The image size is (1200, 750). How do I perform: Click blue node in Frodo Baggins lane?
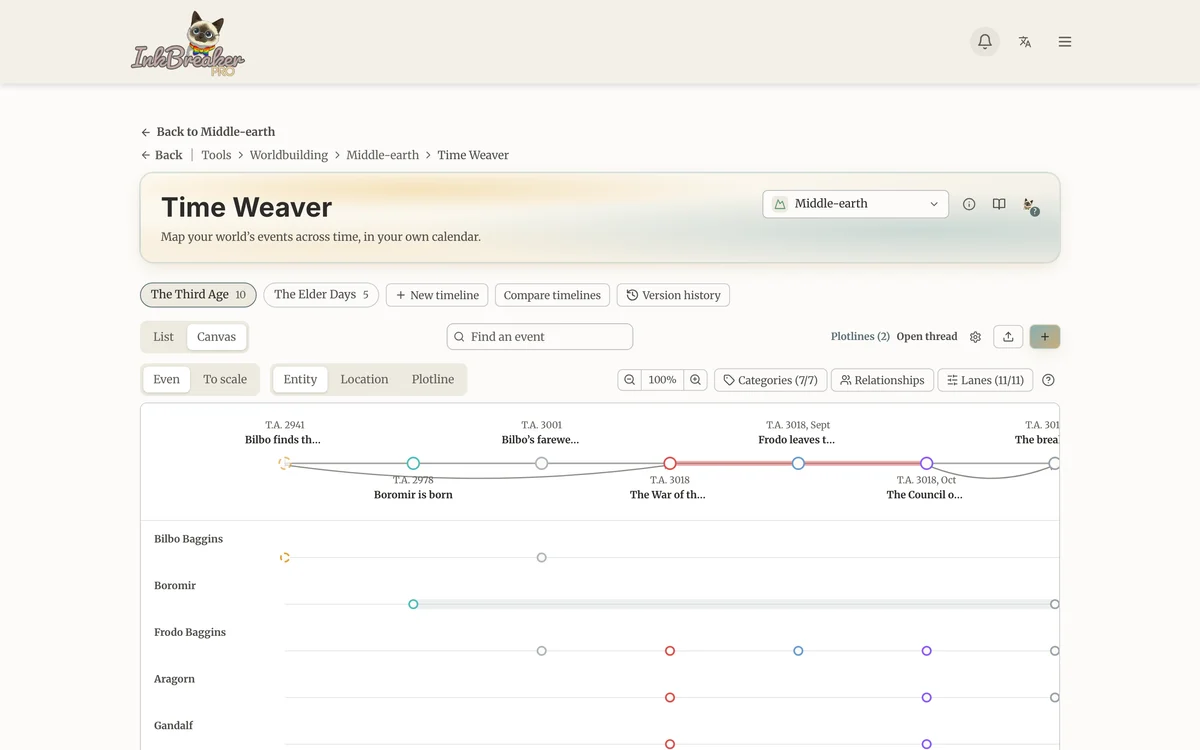(x=798, y=651)
